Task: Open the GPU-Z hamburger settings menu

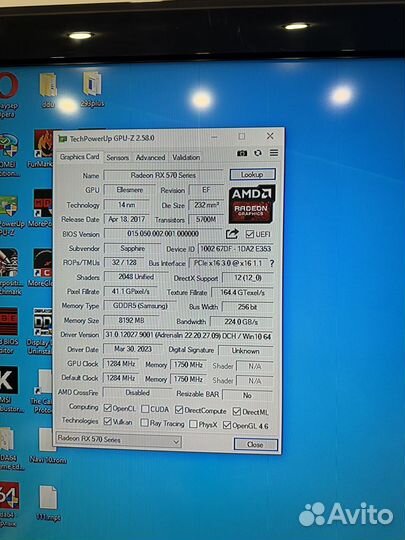Action: tap(274, 153)
